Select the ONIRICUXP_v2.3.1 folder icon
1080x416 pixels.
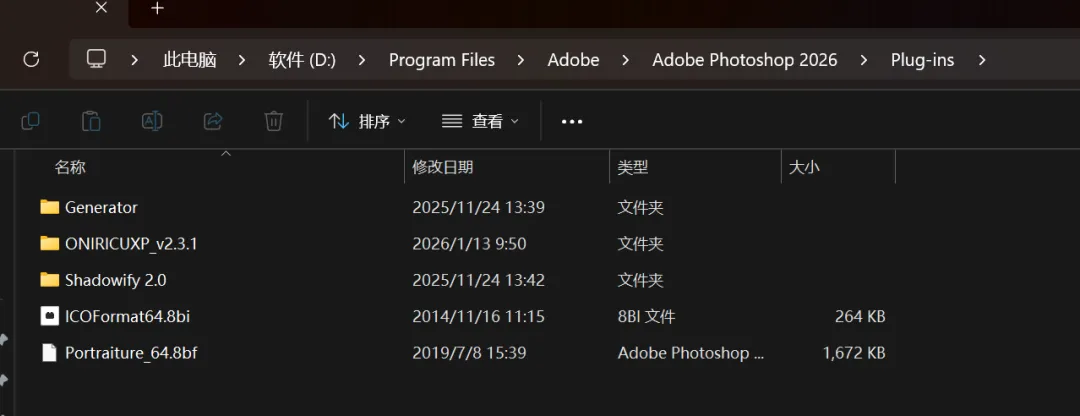50,243
